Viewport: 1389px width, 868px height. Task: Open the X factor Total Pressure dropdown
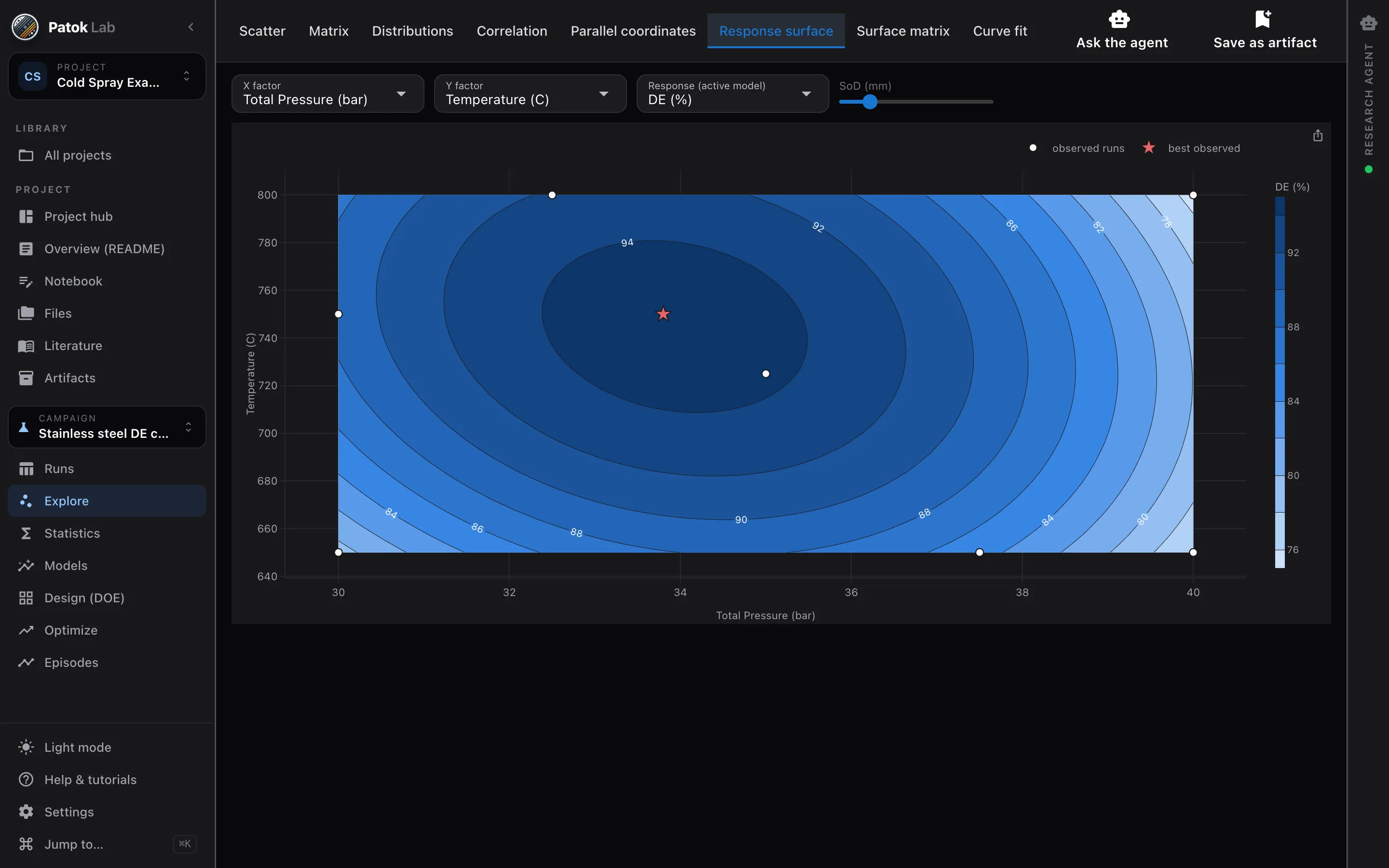coord(328,94)
